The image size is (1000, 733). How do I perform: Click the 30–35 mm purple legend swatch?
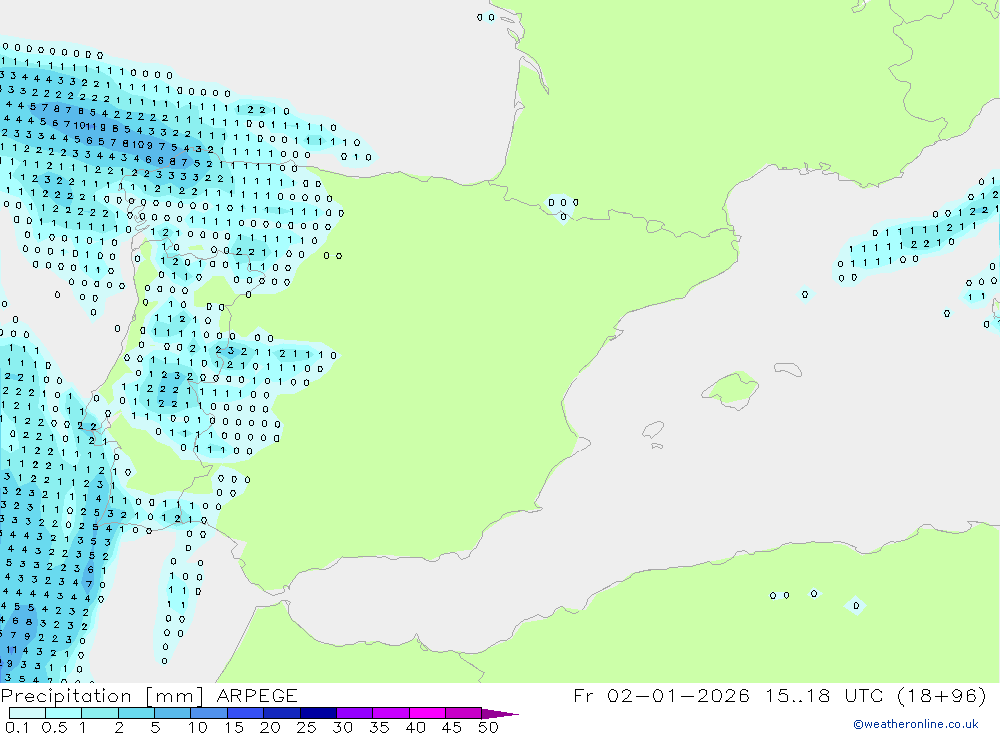coord(355,713)
